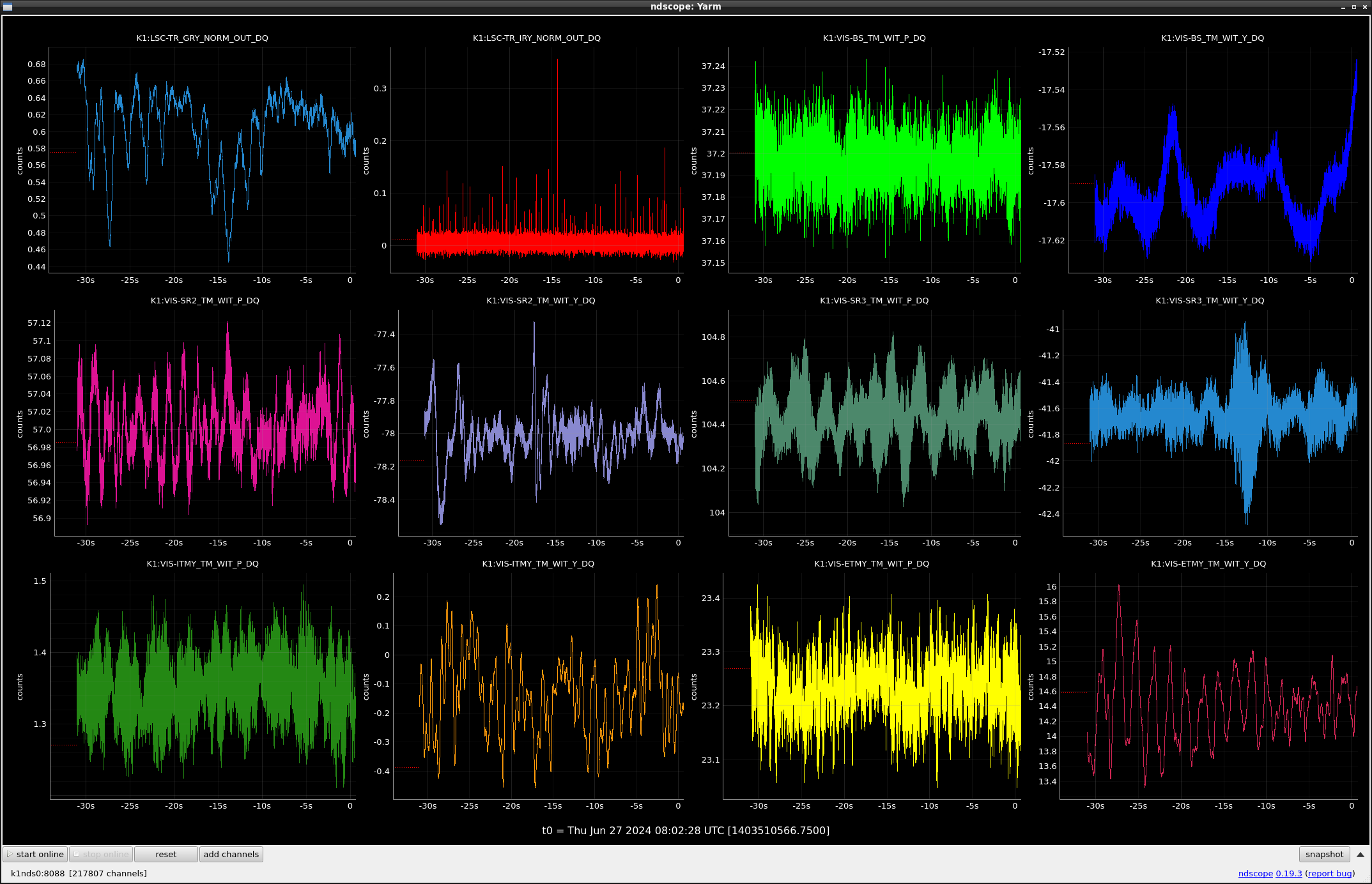This screenshot has width=1372, height=884.
Task: Click the counts axis label of ETMY yaw plot
Action: pyautogui.click(x=1030, y=686)
